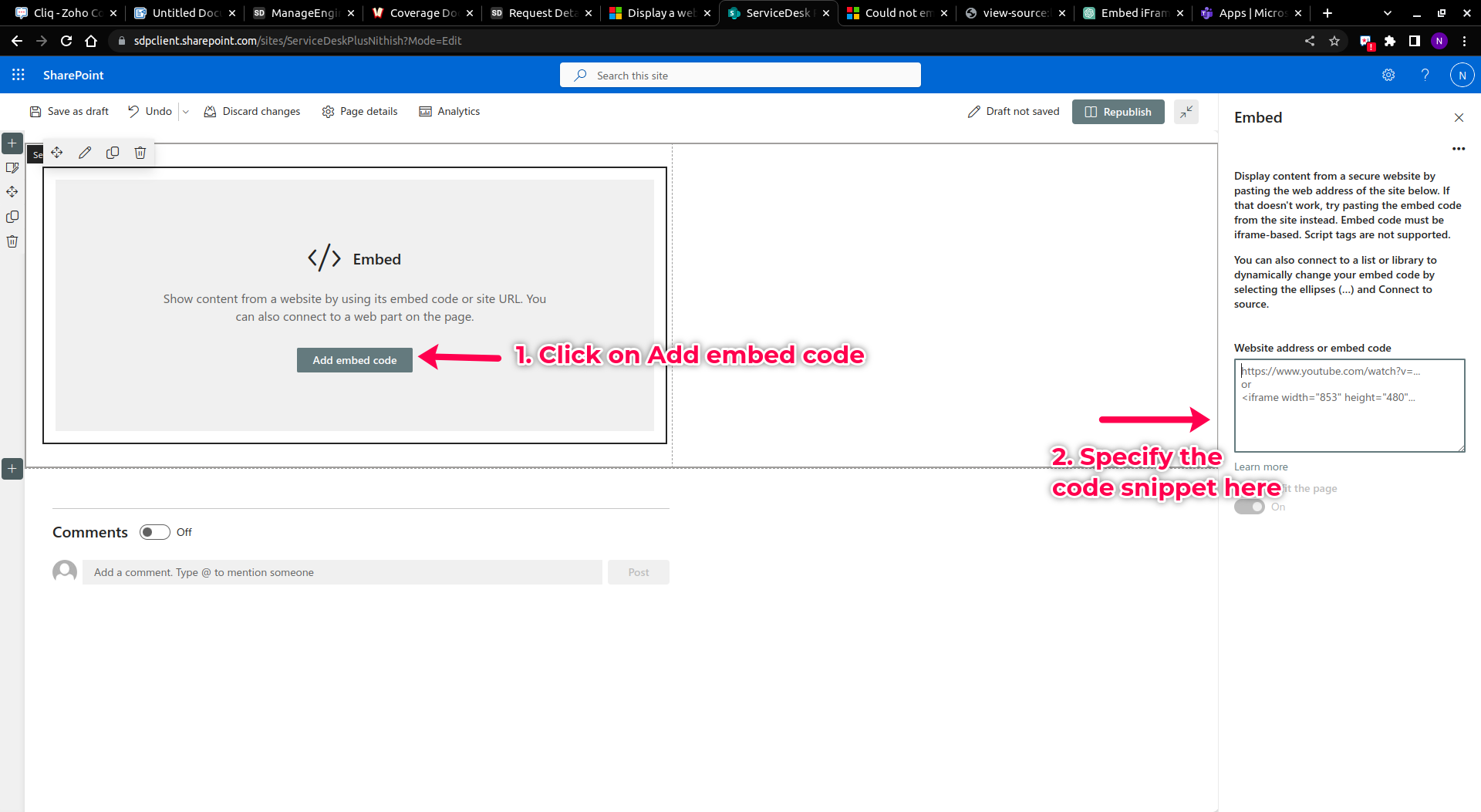
Task: Close the Embed property pane
Action: [x=1459, y=117]
